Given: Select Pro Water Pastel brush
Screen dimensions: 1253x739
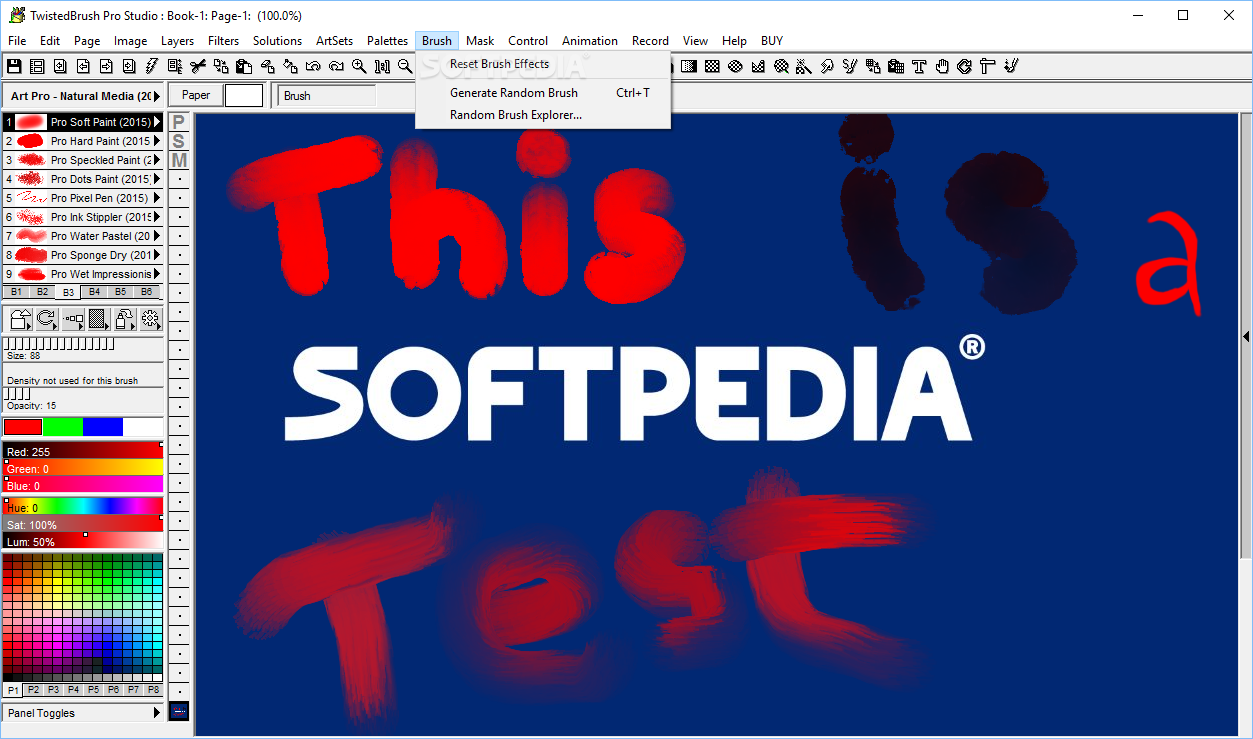Looking at the screenshot, I should 83,236.
